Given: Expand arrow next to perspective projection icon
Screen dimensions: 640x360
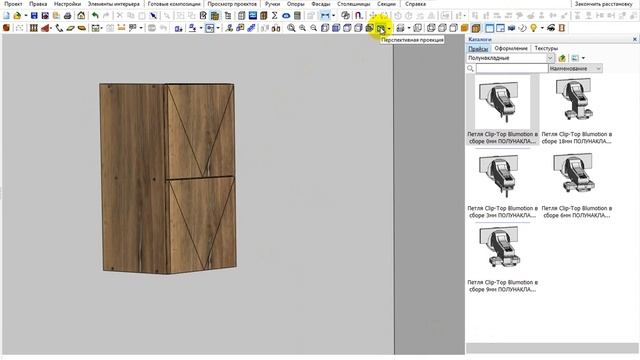Looking at the screenshot, I should coord(389,28).
